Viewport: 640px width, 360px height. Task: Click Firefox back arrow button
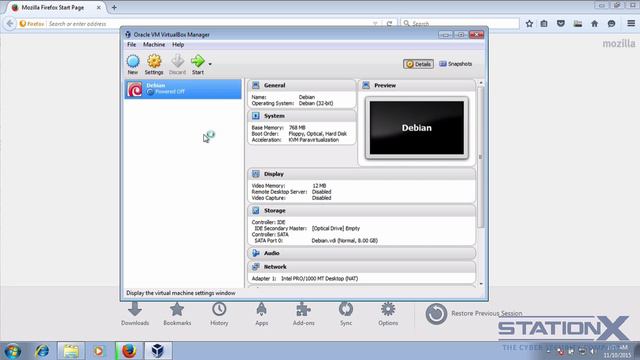(x=10, y=24)
